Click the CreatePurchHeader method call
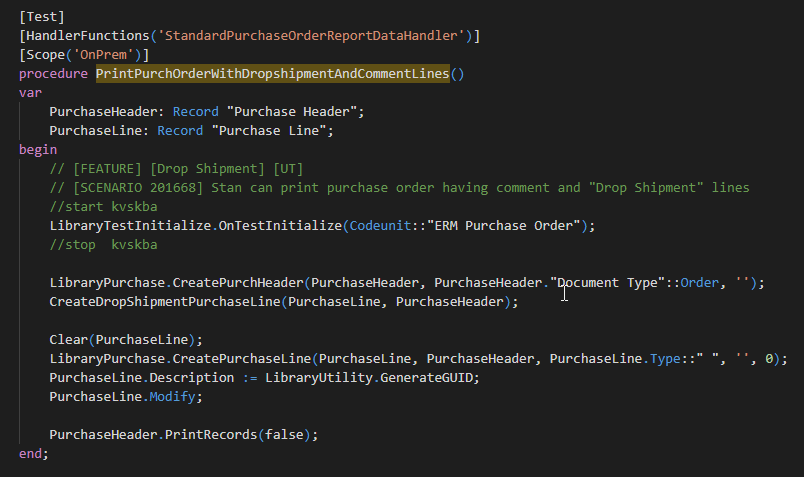804x477 pixels. click(238, 283)
